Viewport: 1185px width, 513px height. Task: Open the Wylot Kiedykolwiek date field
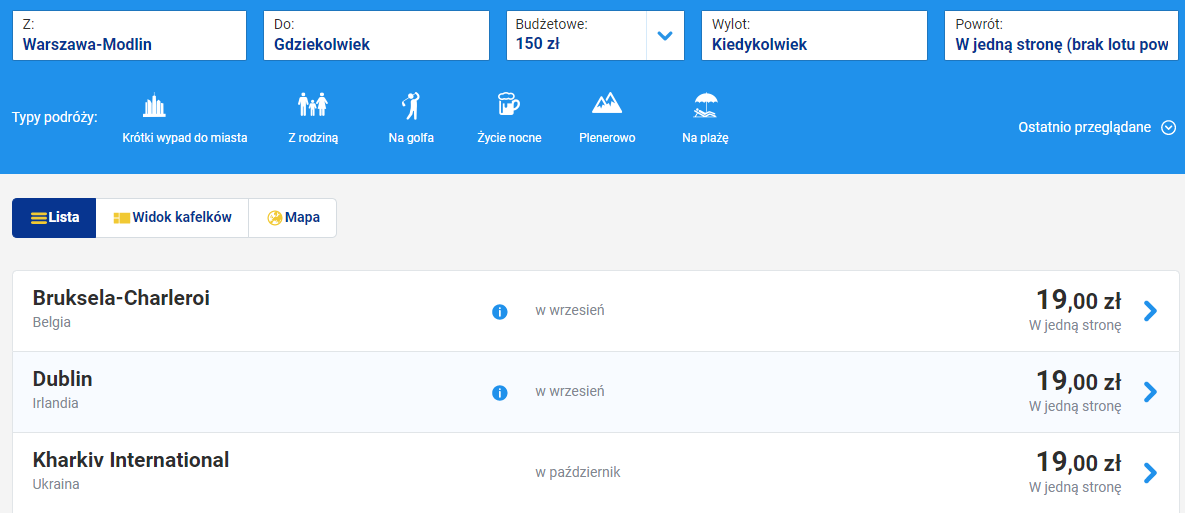pyautogui.click(x=814, y=36)
